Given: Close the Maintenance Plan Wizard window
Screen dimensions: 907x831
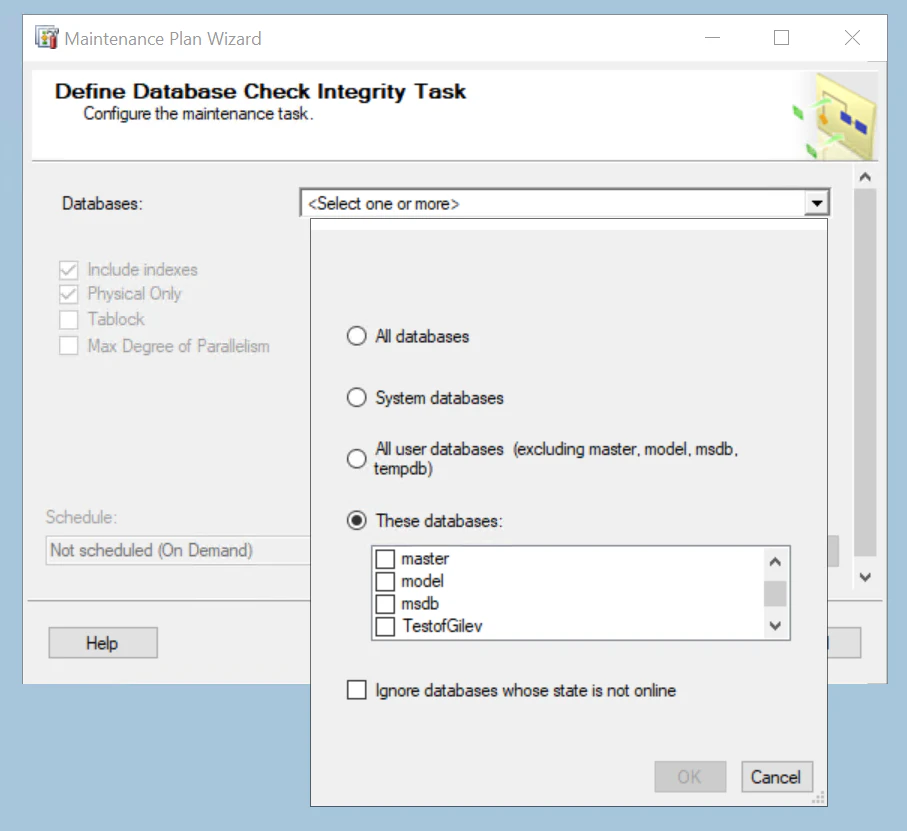Looking at the screenshot, I should [852, 38].
